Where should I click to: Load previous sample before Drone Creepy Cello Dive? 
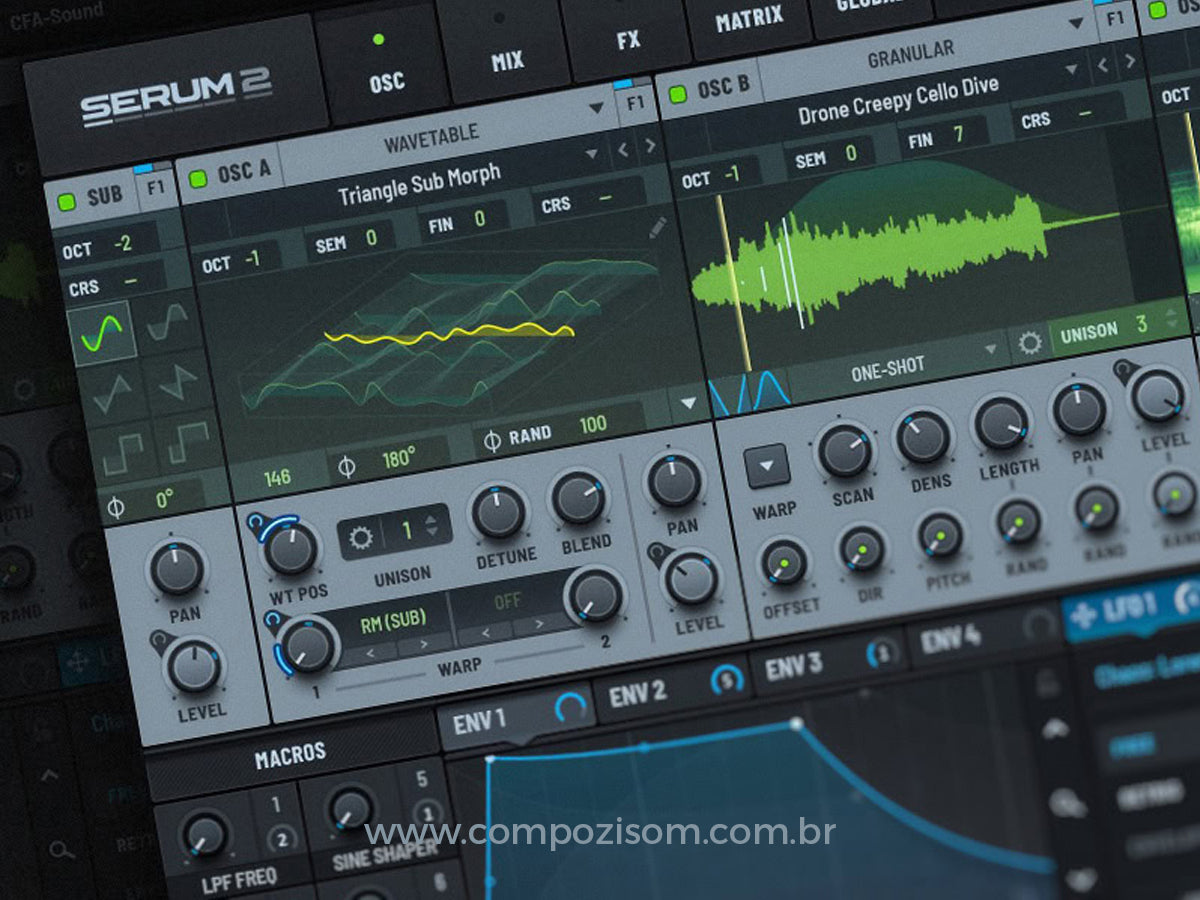1104,65
